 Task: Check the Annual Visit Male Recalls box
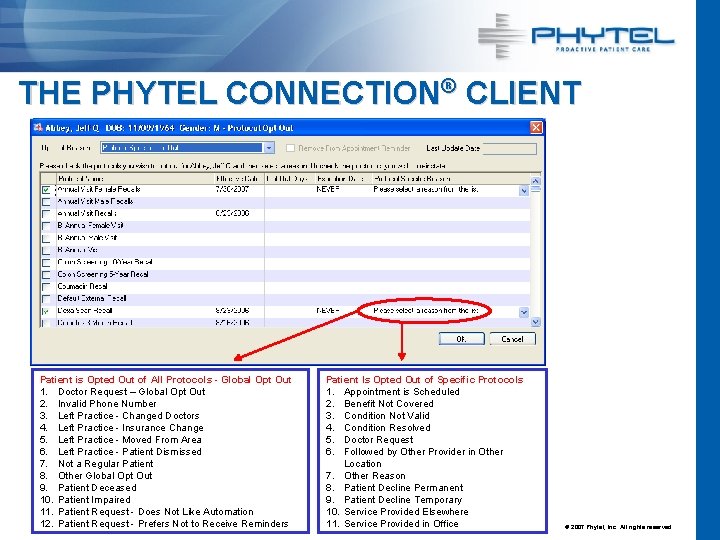[x=46, y=202]
